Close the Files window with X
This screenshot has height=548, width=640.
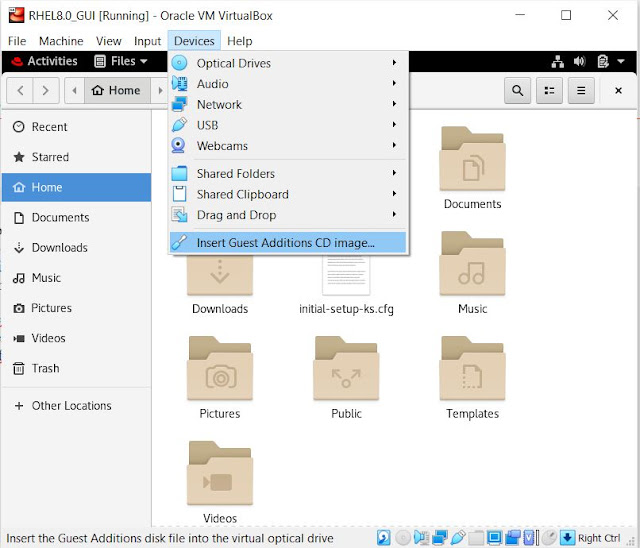click(x=618, y=90)
